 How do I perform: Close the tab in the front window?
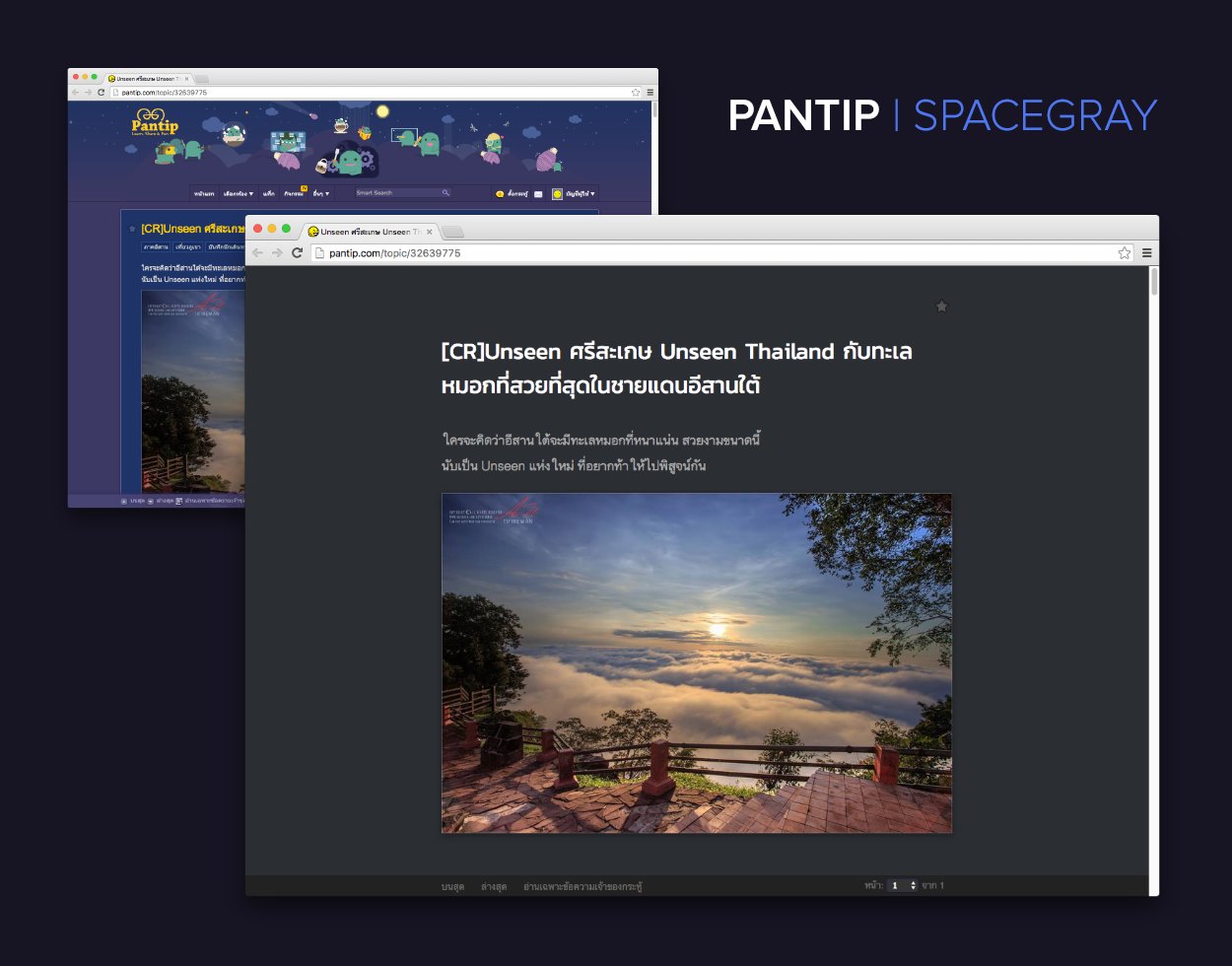pyautogui.click(x=430, y=232)
